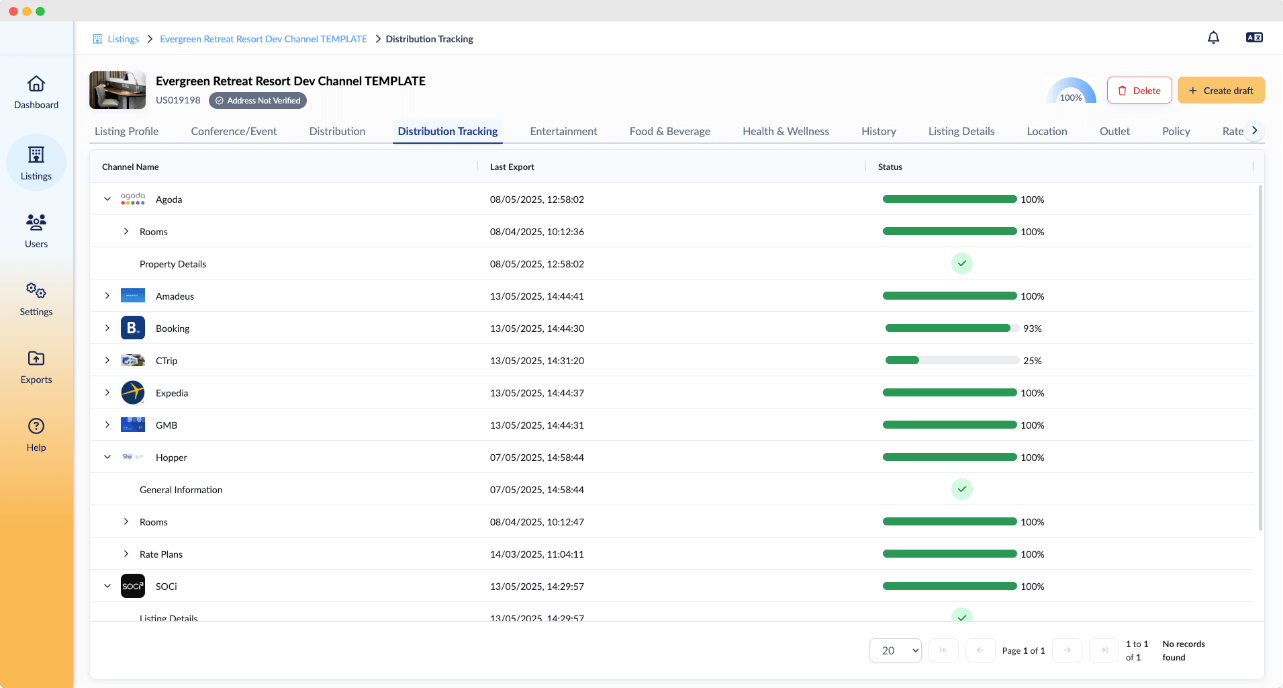Expand the Expedia channel row
Viewport: 1283px width, 688px height.
point(108,393)
